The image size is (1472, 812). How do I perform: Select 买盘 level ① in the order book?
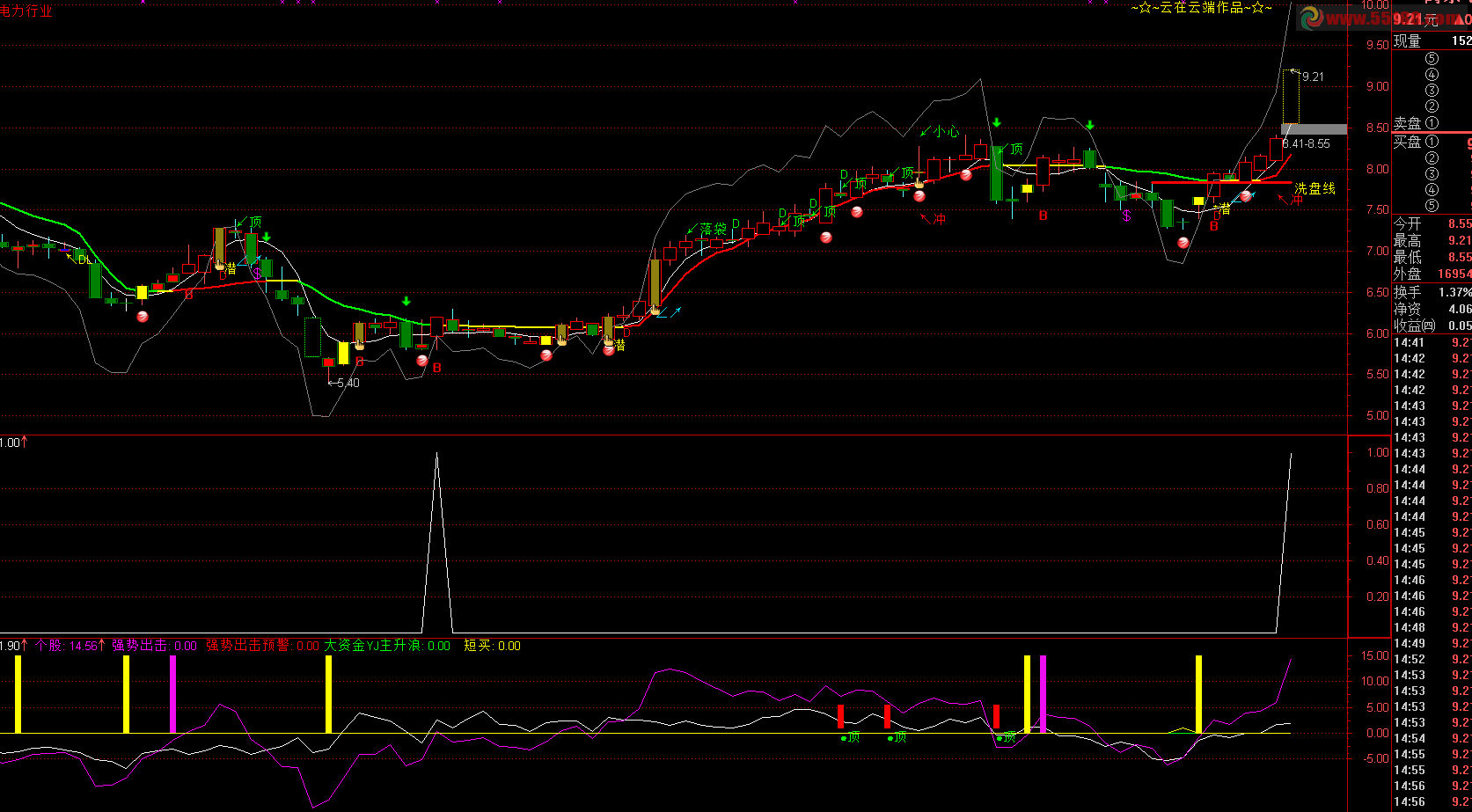tap(1432, 142)
